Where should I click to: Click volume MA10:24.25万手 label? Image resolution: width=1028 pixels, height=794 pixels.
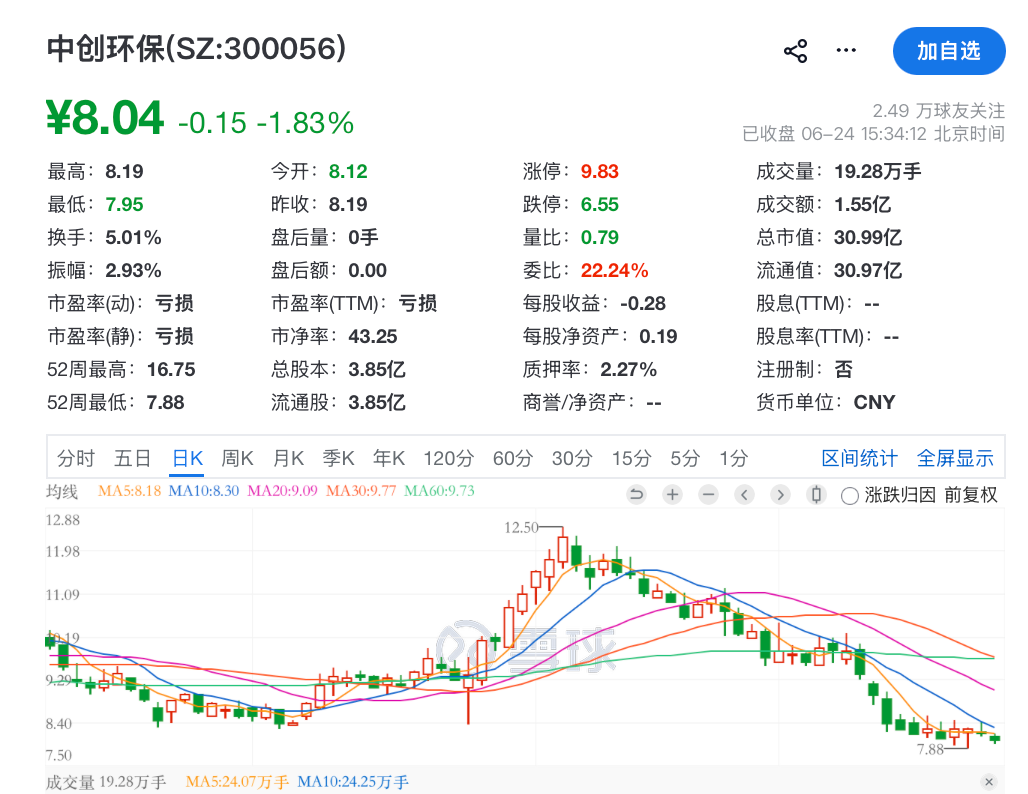353,782
